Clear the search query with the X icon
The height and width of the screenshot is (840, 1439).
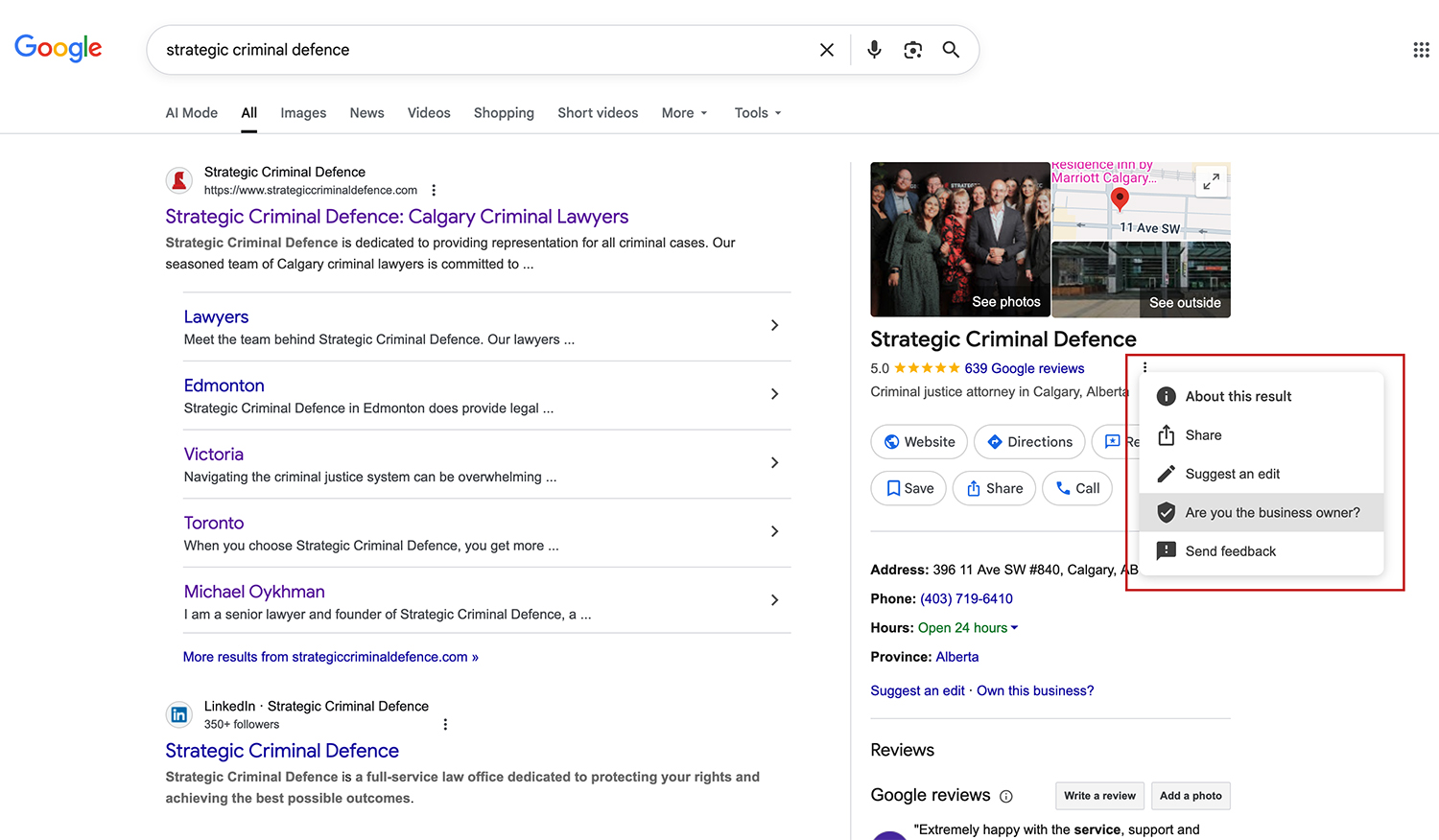tap(827, 49)
